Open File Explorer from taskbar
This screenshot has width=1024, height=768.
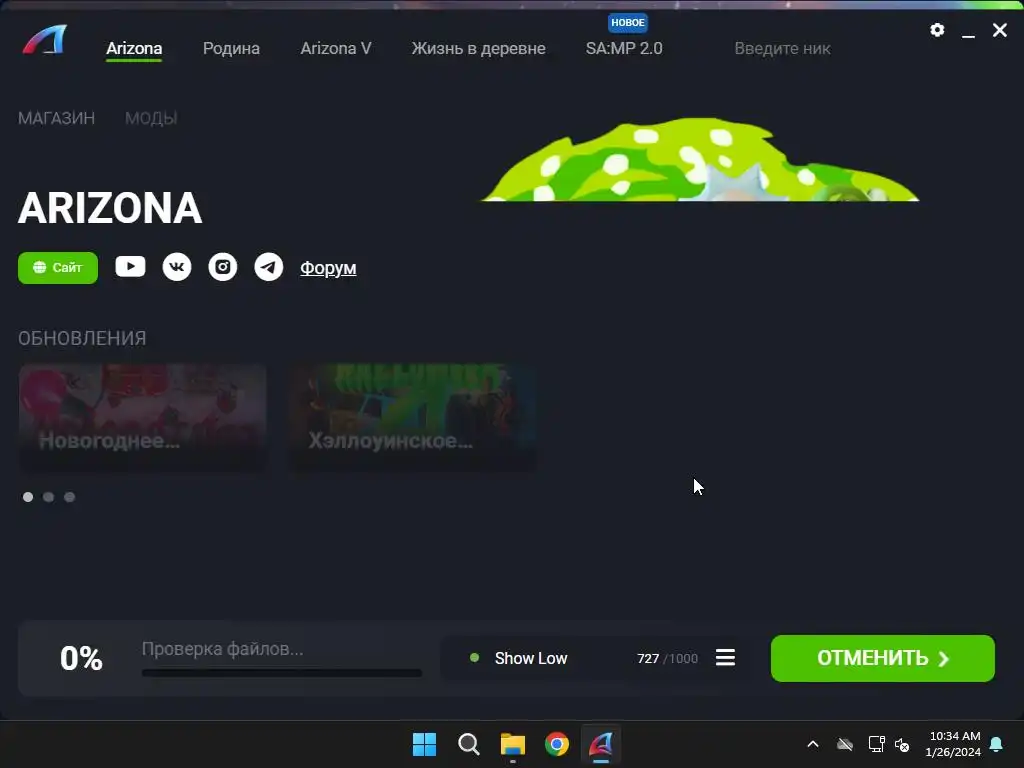pos(513,744)
